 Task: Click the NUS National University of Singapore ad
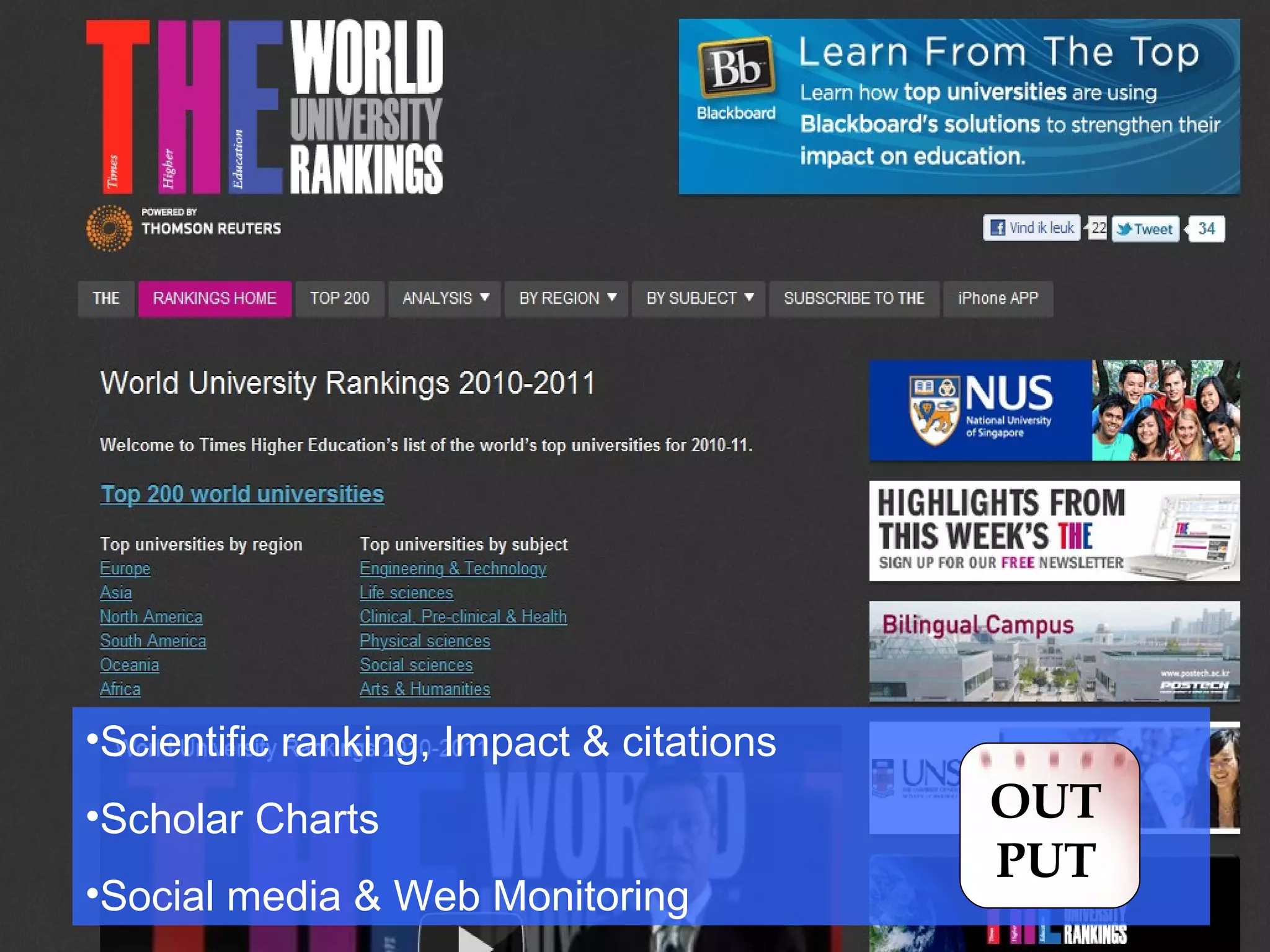[x=1055, y=410]
